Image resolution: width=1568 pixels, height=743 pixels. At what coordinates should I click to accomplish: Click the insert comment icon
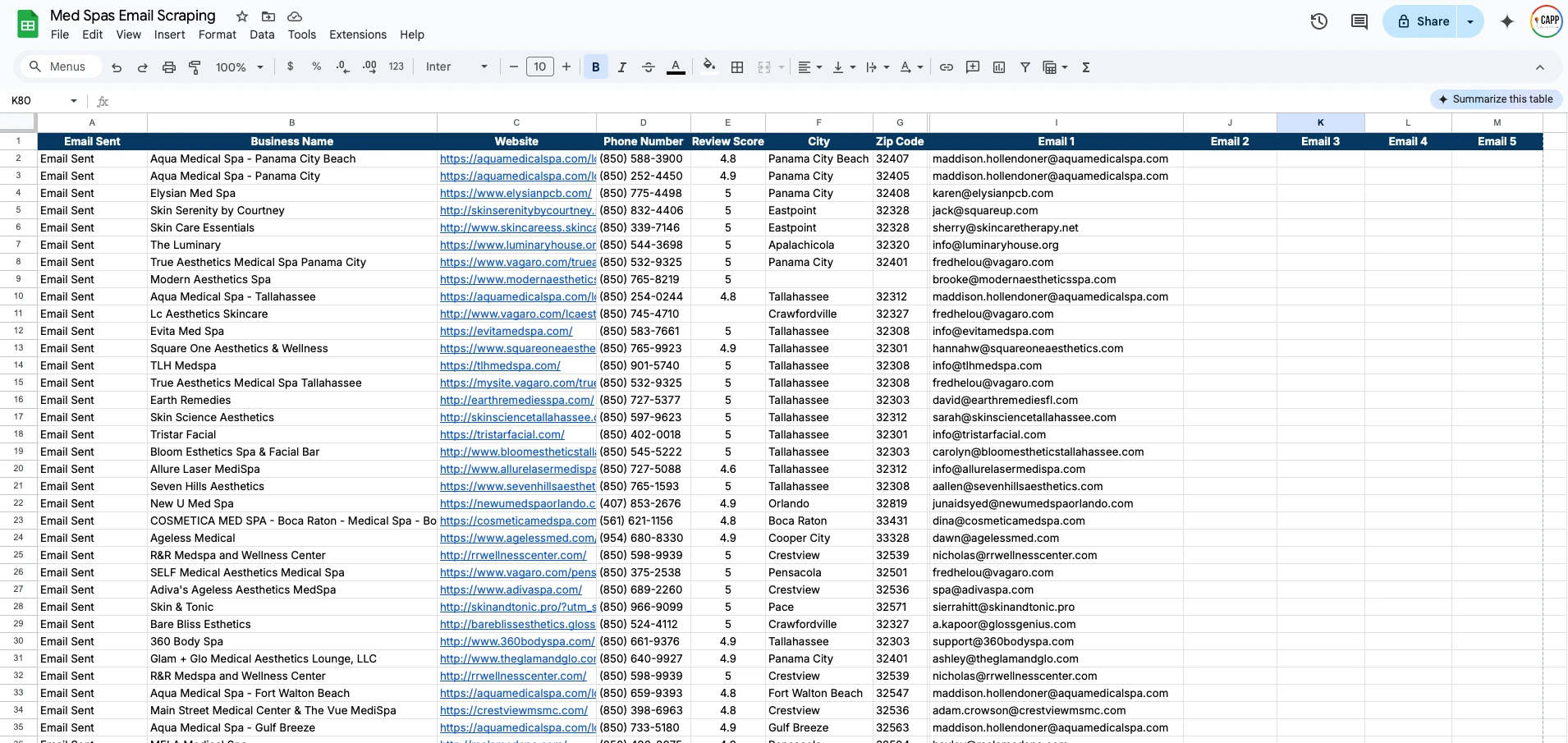(973, 67)
